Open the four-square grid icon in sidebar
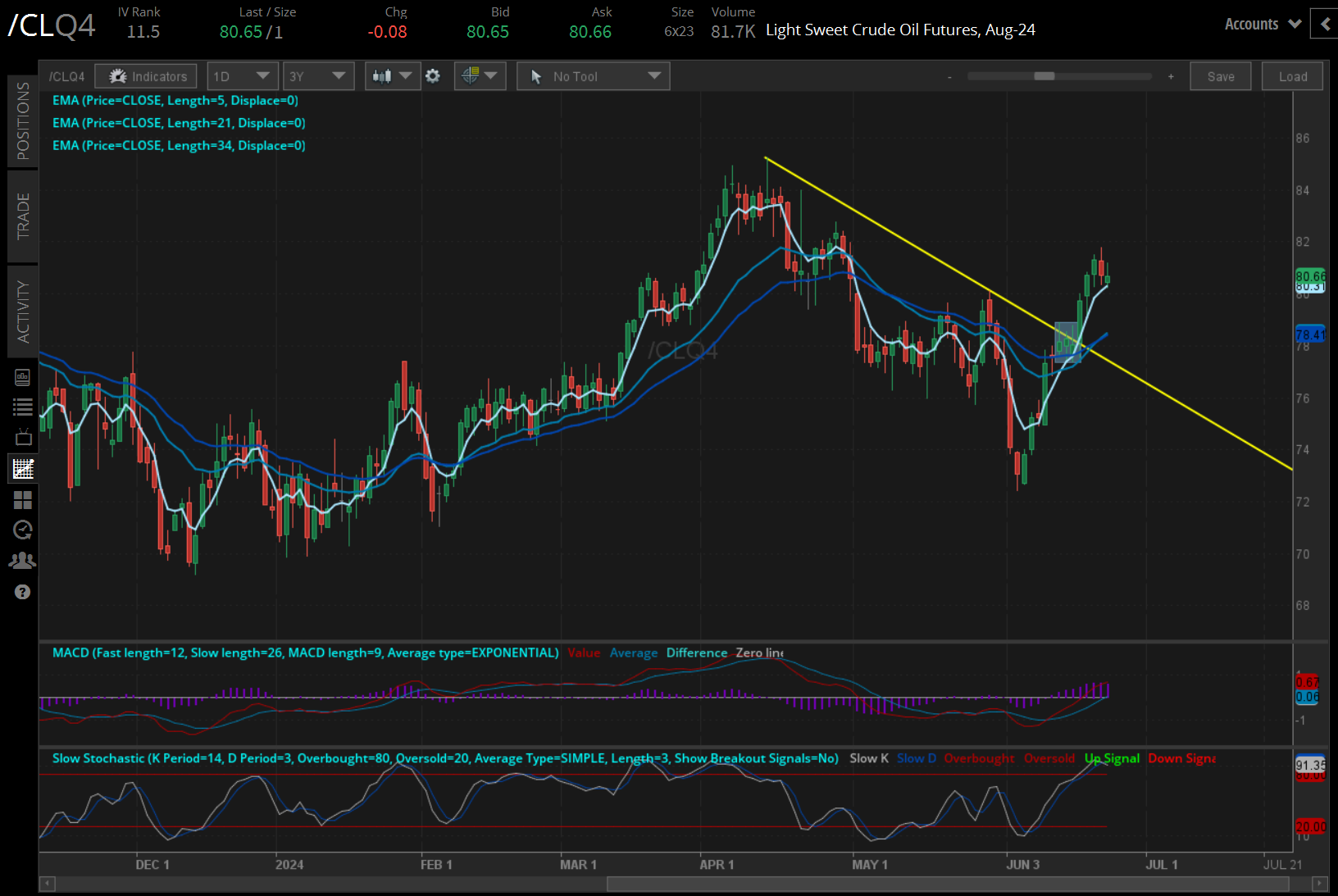 [23, 500]
